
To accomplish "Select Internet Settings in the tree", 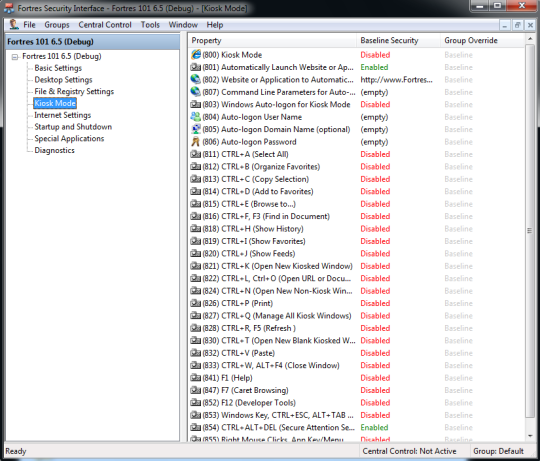I will tap(63, 115).
